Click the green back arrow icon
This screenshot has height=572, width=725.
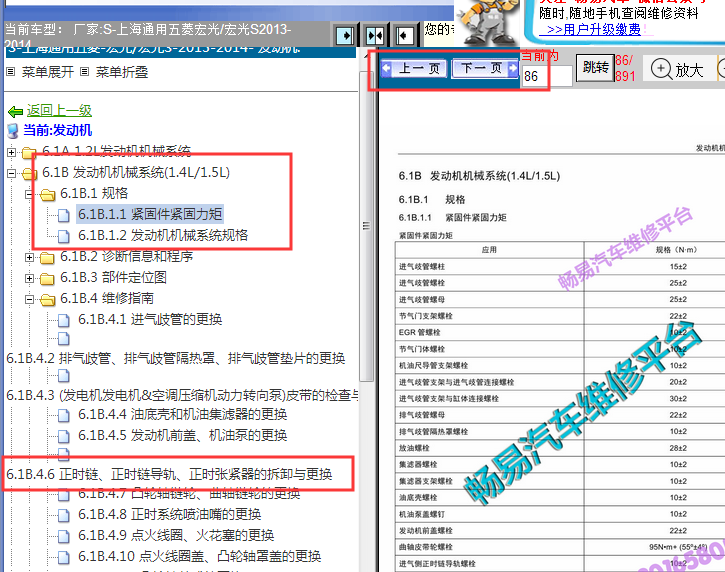point(16,111)
